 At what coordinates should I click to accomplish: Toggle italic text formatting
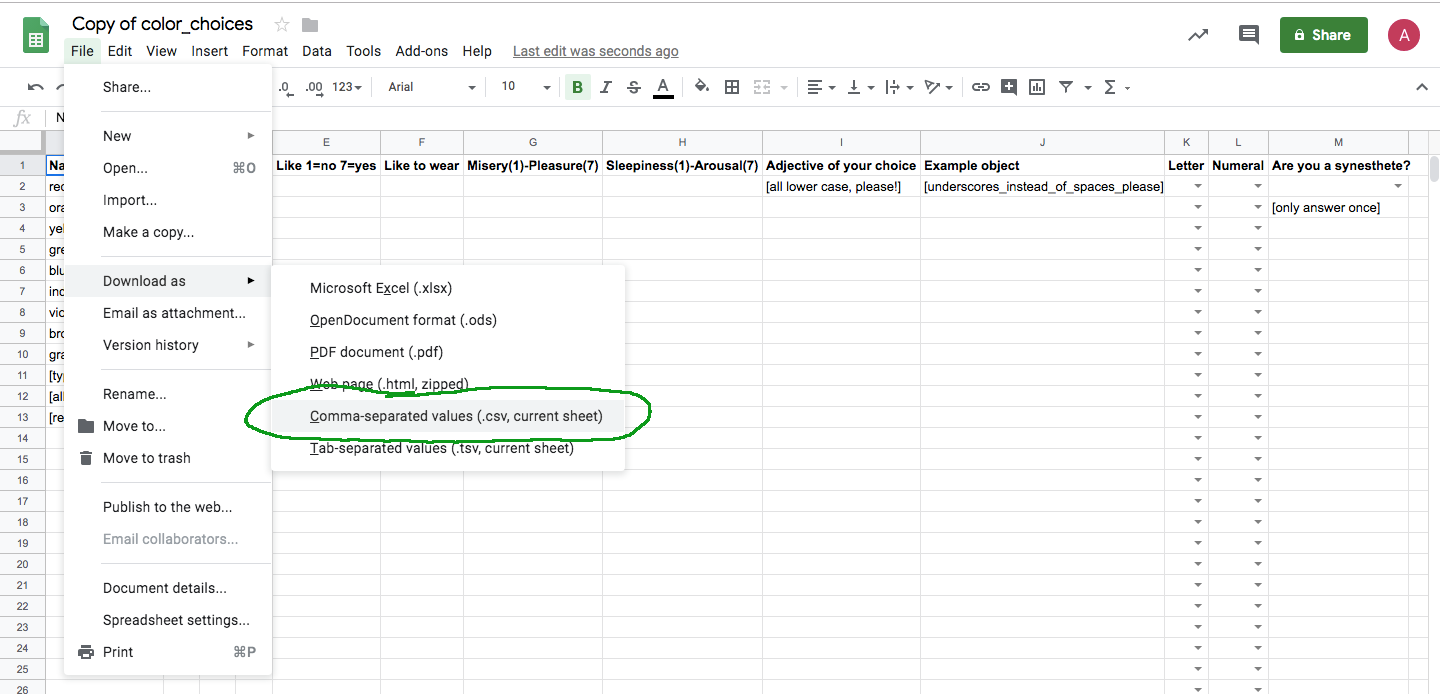tap(605, 87)
